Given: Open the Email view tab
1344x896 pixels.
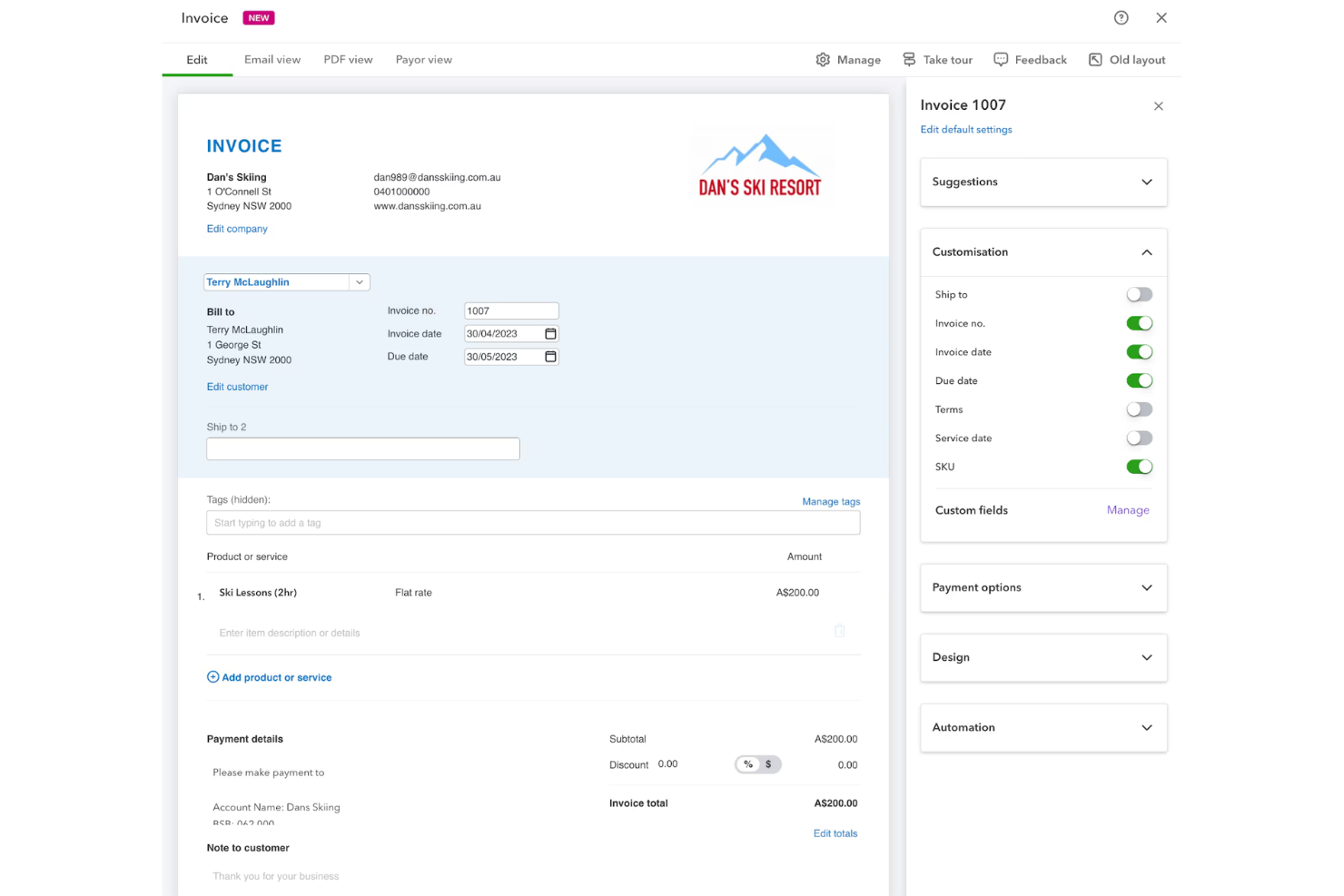Looking at the screenshot, I should coord(272,59).
